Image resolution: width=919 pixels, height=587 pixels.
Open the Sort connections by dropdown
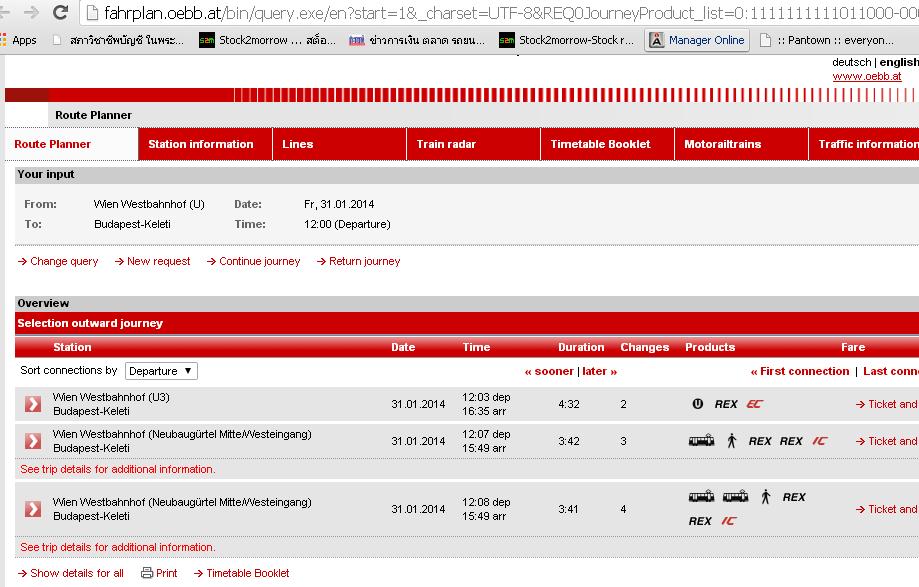coord(161,371)
